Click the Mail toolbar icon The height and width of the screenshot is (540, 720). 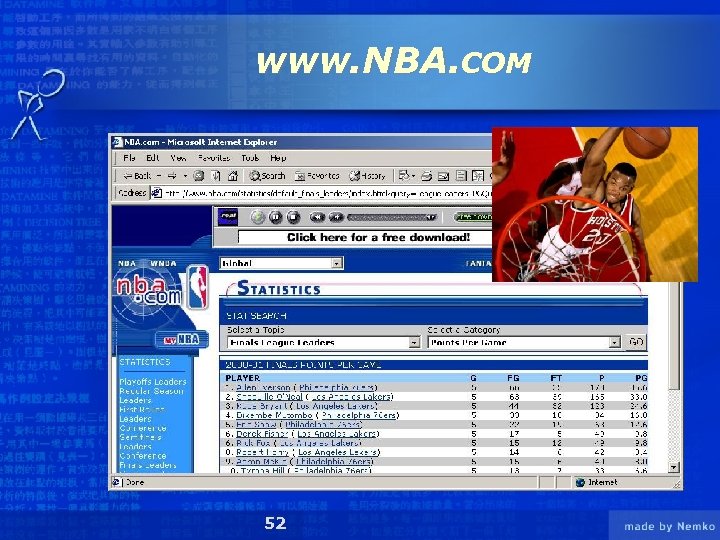404,175
